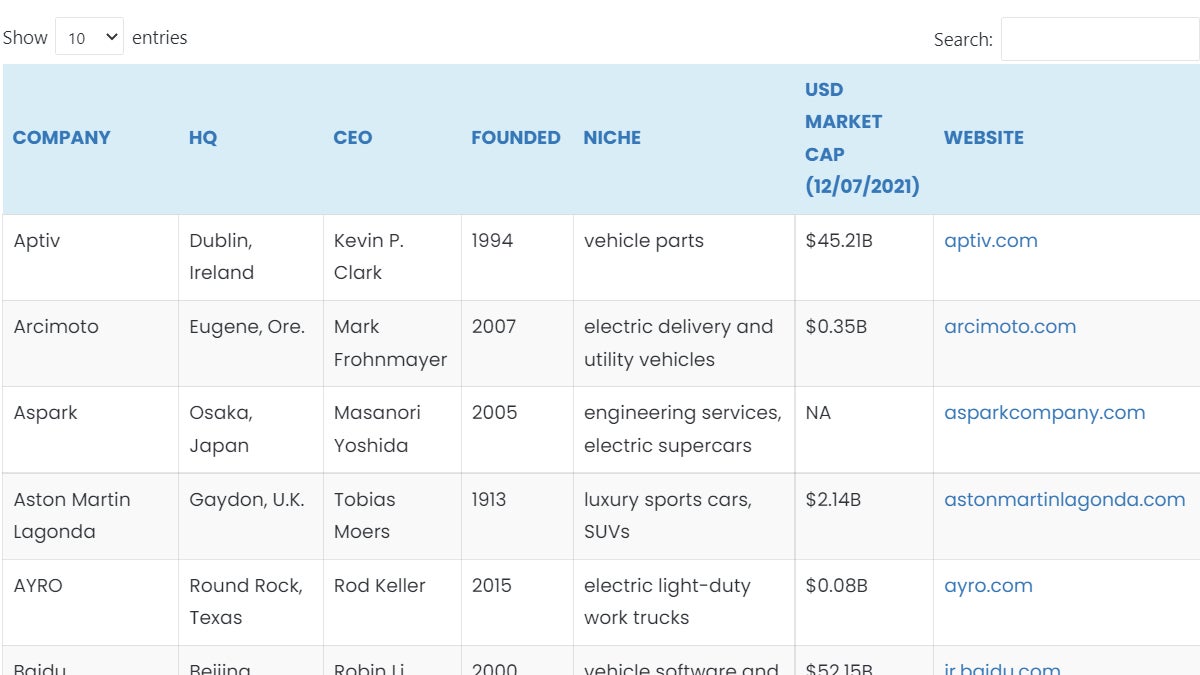This screenshot has width=1200, height=675.
Task: Click the Round Rock, Texas HQ cell
Action: pos(251,602)
